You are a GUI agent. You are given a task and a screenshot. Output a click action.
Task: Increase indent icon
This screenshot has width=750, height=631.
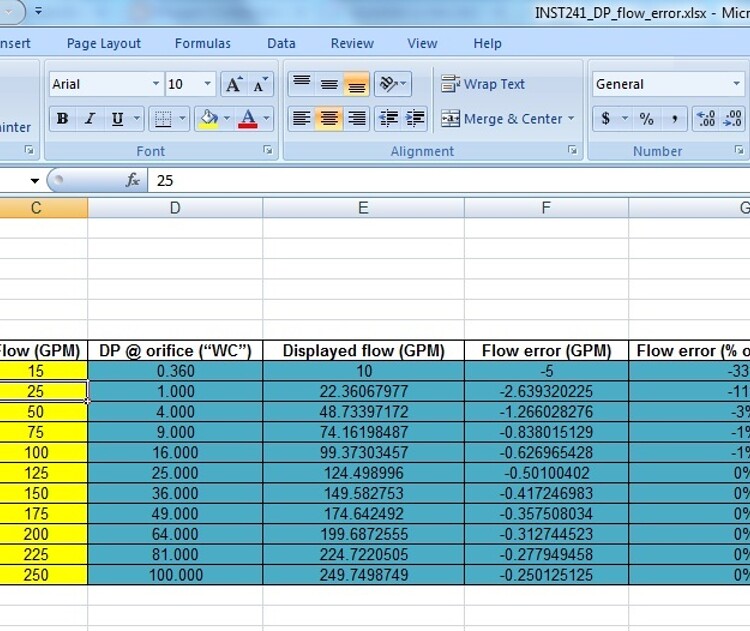click(x=415, y=119)
